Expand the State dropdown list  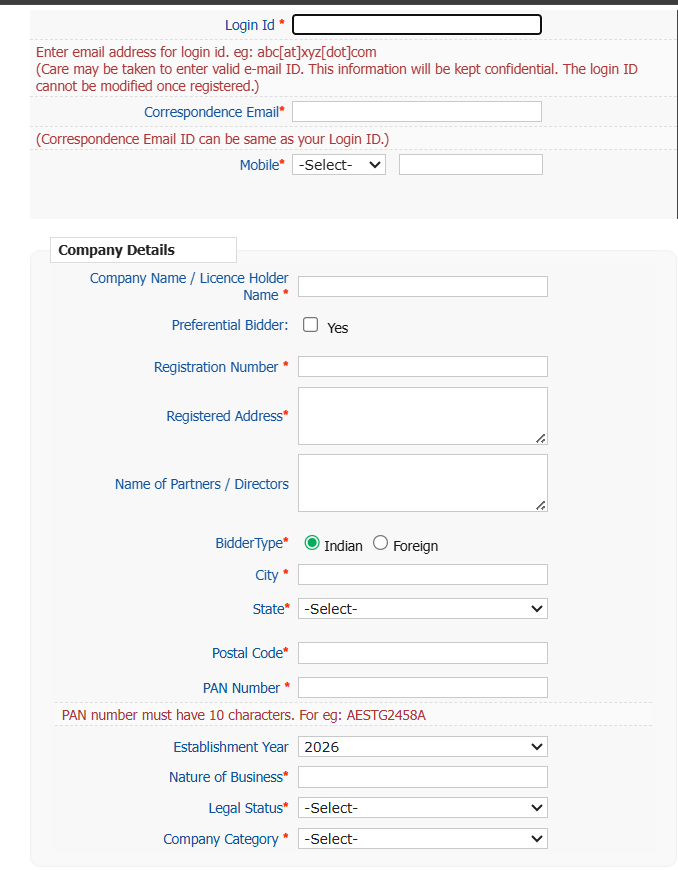tap(422, 609)
